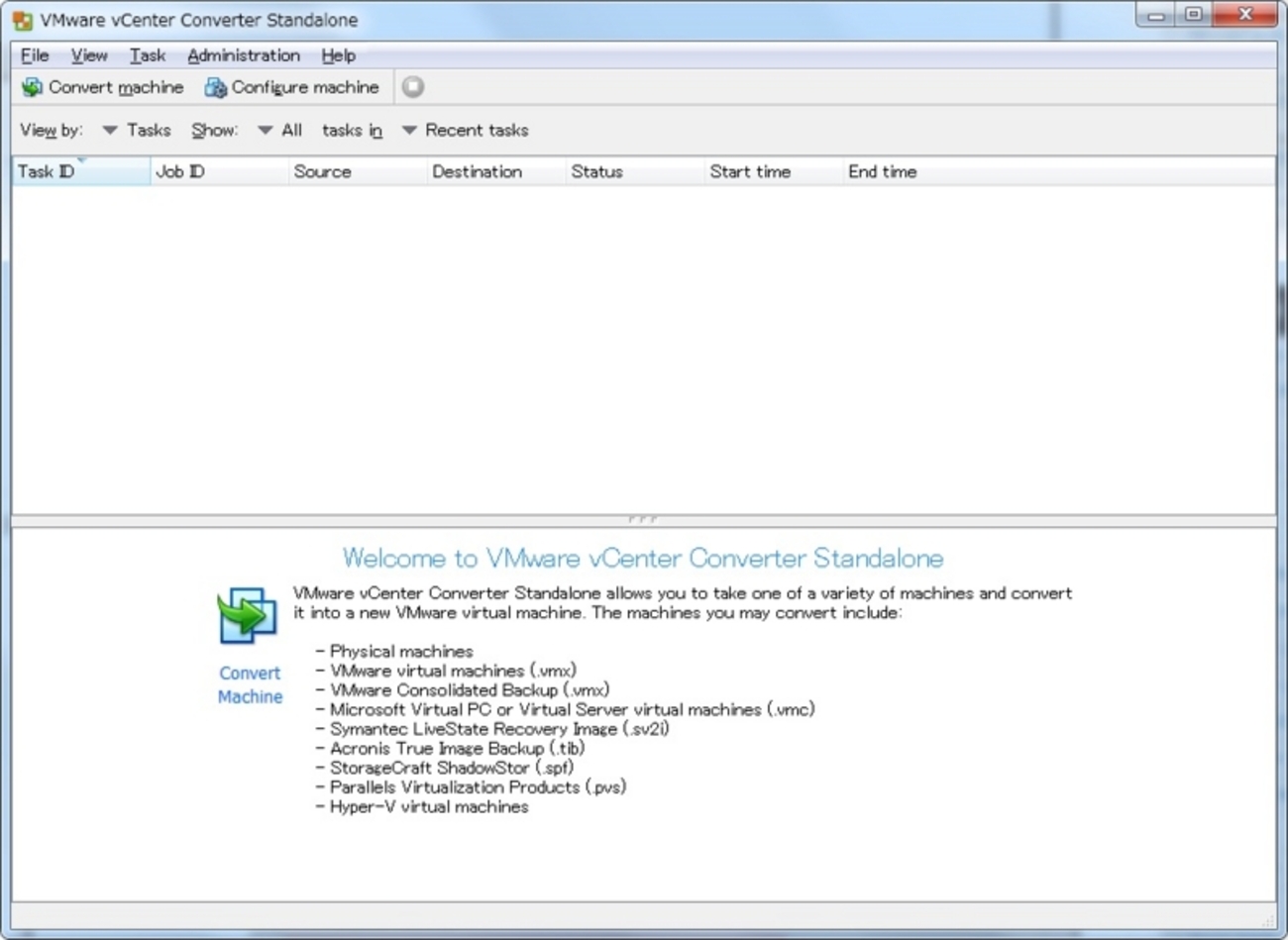Click the 'Parallels Virtualization Products (.pvs)' entry
The width and height of the screenshot is (1288, 940).
tap(471, 786)
